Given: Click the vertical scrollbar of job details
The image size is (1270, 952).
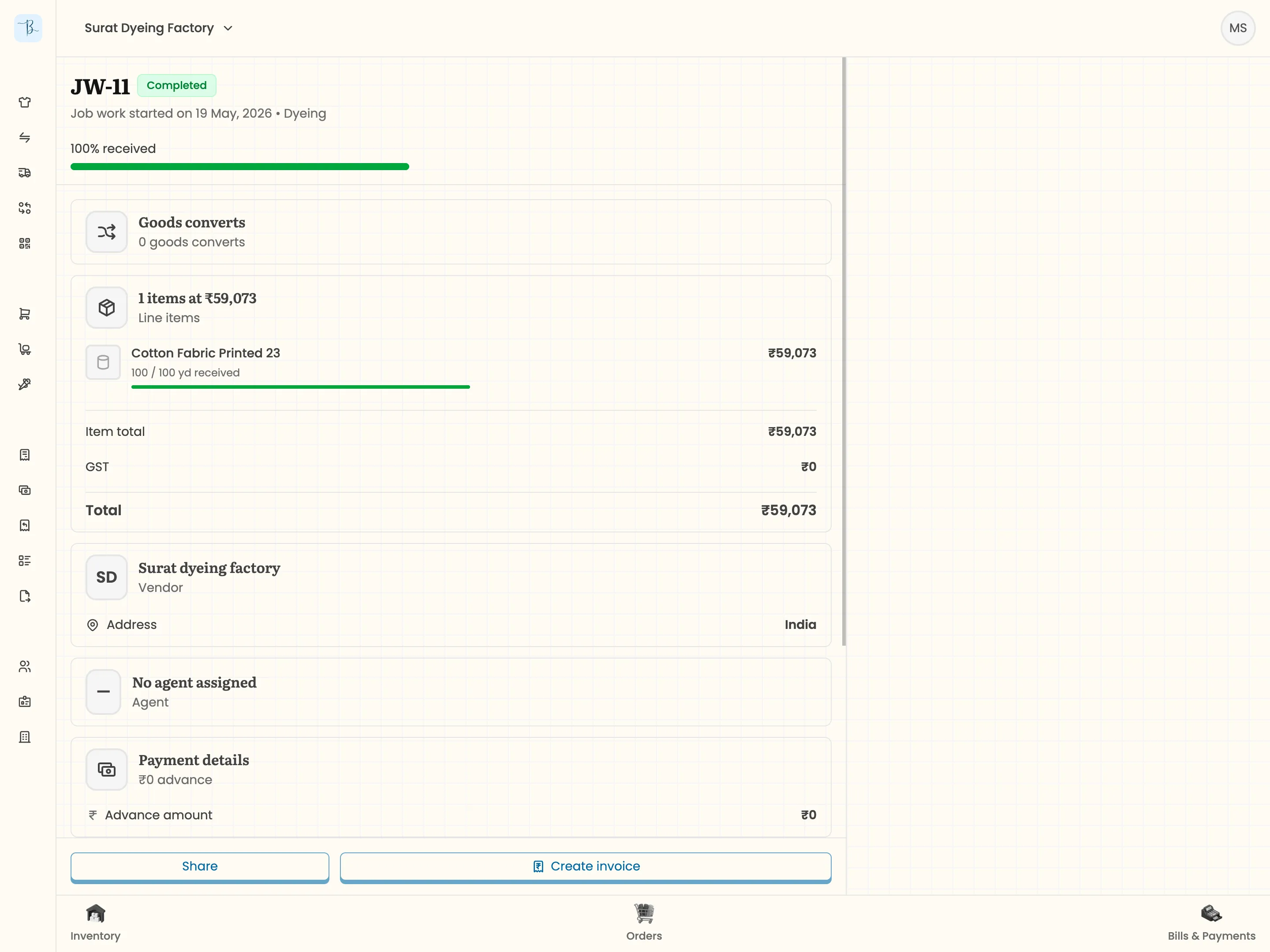Looking at the screenshot, I should tap(844, 351).
